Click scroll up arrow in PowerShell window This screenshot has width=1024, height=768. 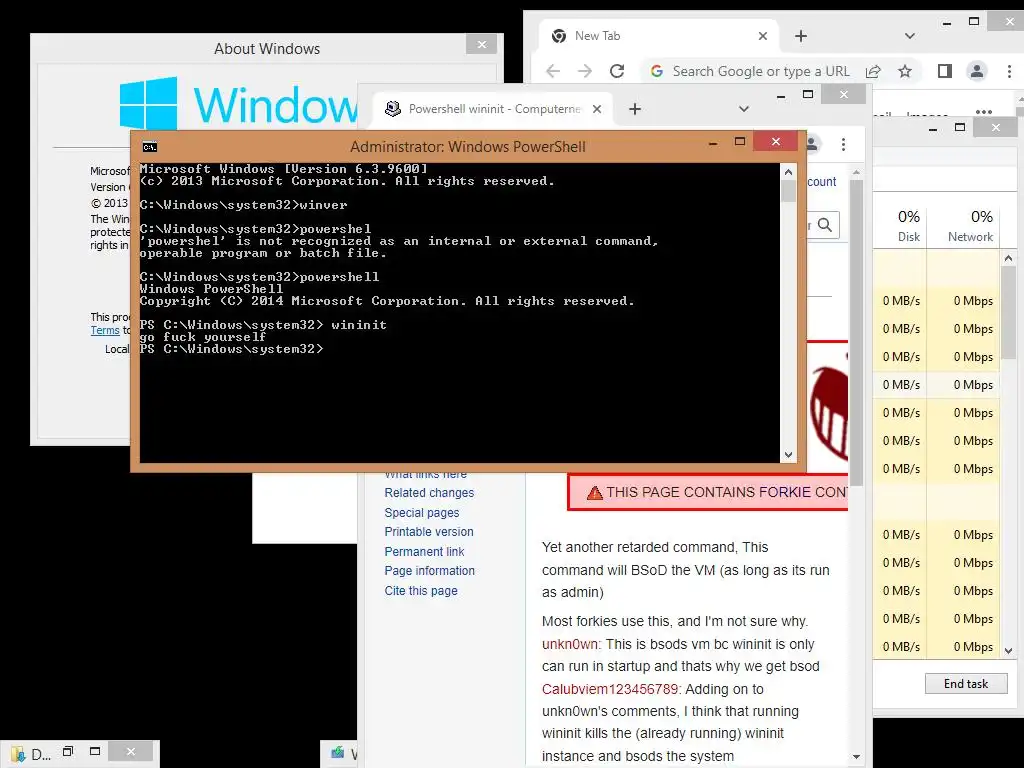(x=788, y=172)
